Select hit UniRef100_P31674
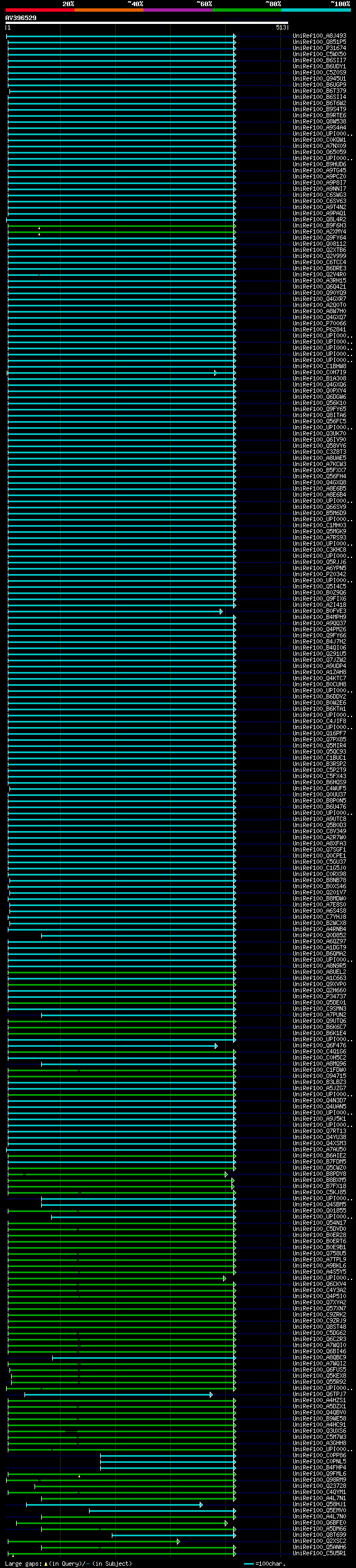356x1568 pixels. pyautogui.click(x=319, y=48)
